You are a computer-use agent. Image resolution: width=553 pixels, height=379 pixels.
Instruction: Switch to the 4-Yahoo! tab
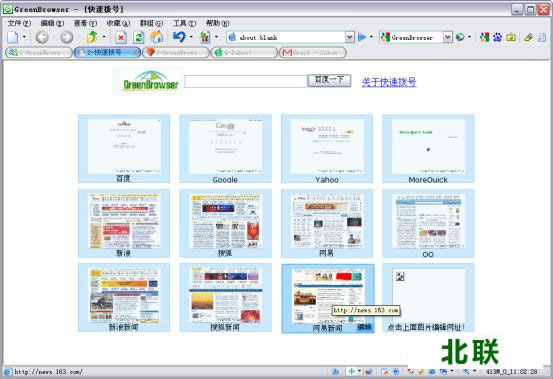[x=244, y=53]
